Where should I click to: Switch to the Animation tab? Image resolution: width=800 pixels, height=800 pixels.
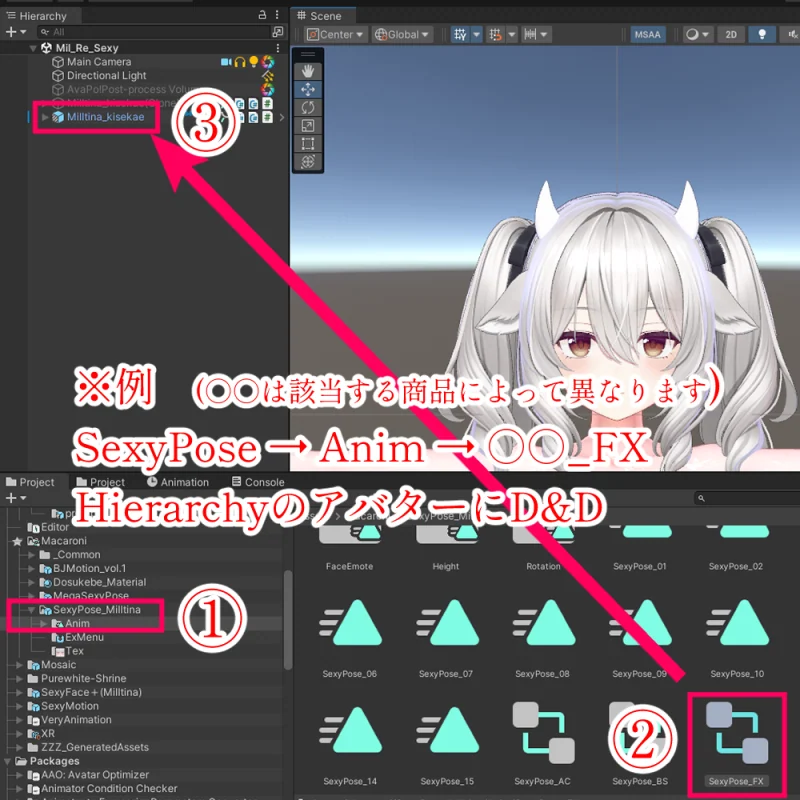coord(178,482)
